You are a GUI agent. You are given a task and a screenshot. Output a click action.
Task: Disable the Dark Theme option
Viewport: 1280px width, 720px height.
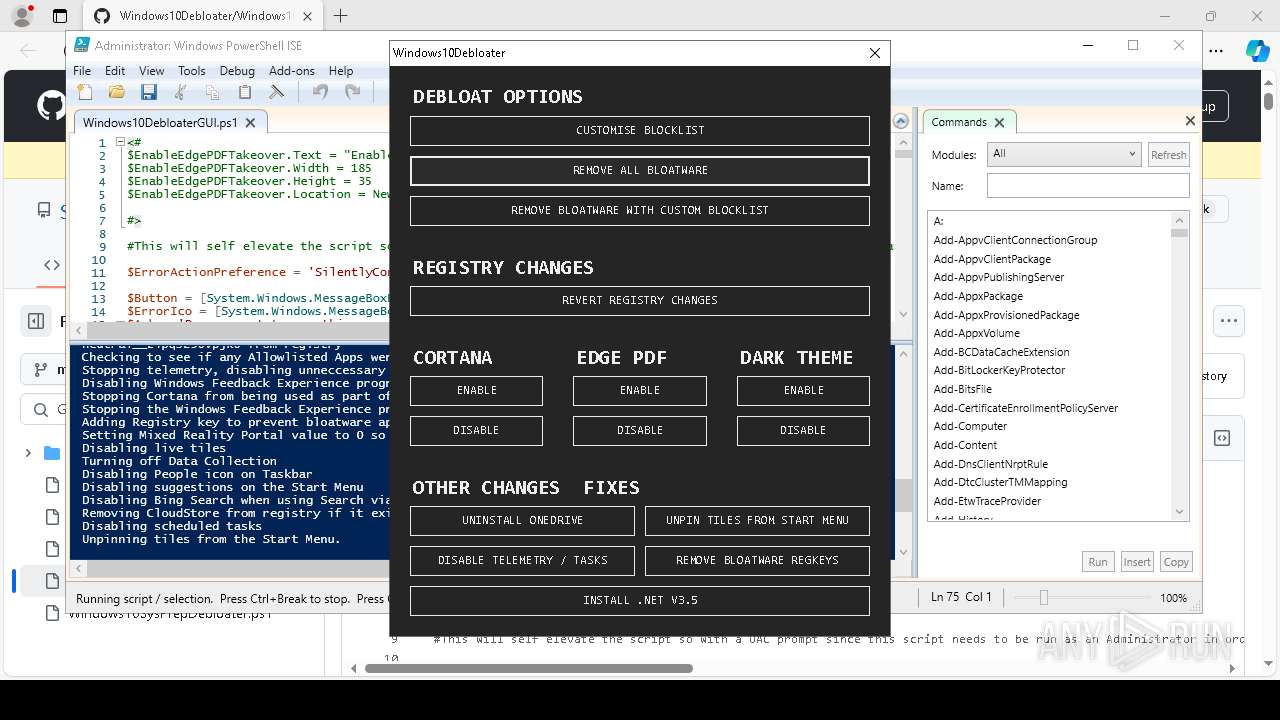[803, 431]
